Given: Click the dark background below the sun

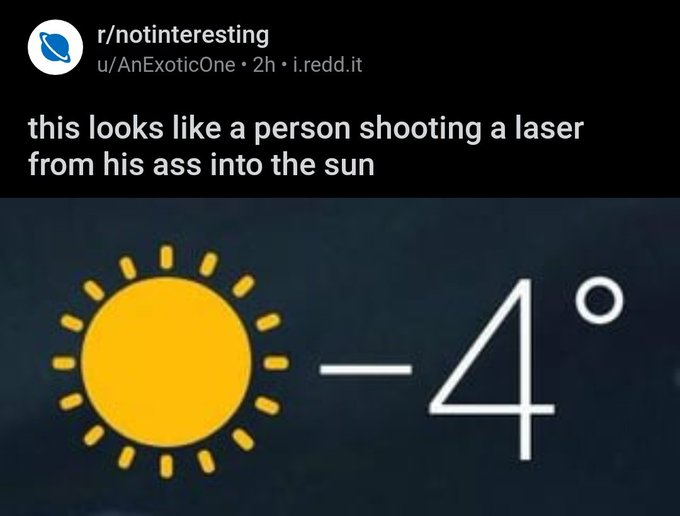Looking at the screenshot, I should point(167,499).
